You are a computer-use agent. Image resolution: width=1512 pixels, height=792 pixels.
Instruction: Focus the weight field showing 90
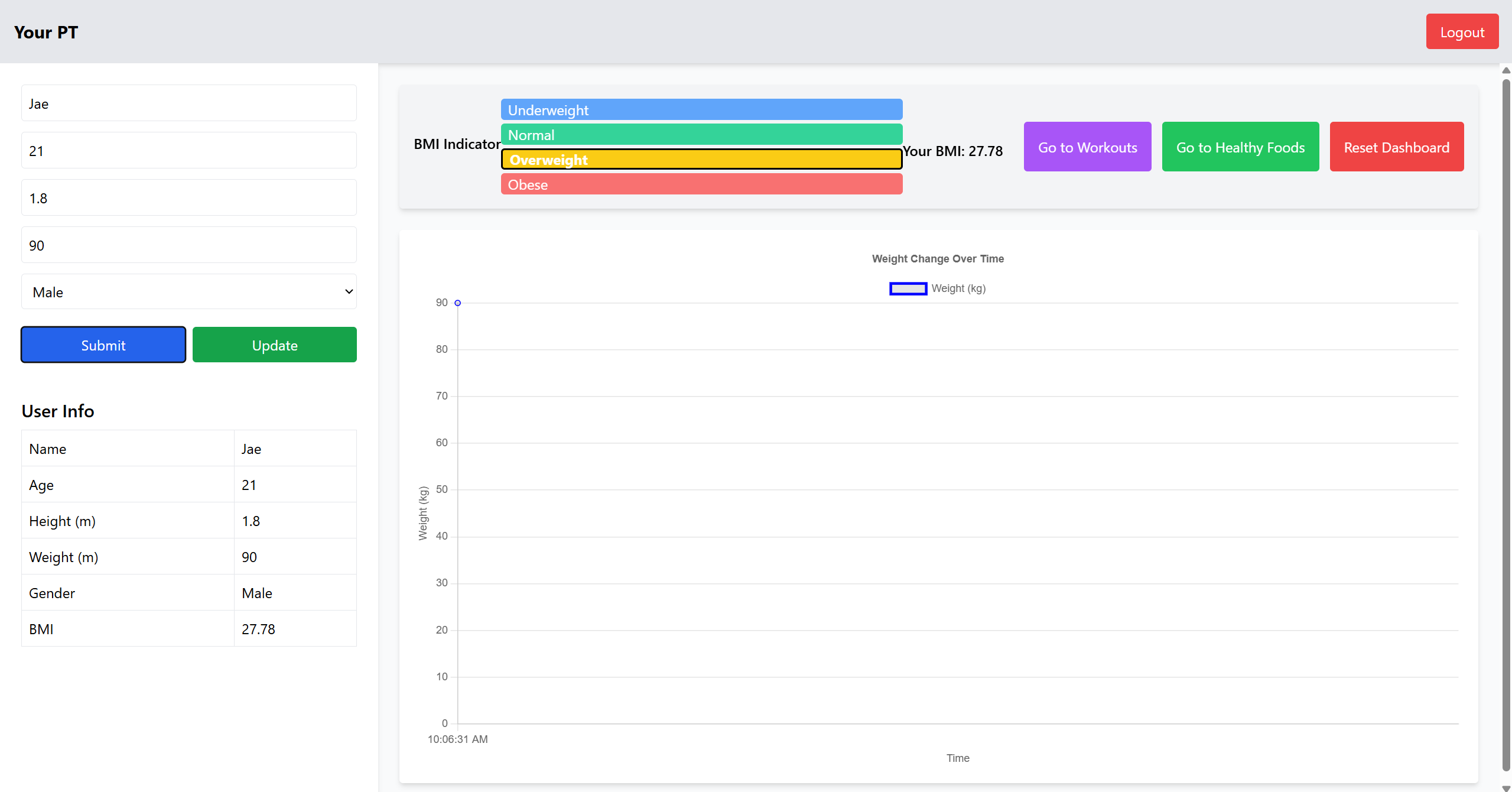(x=188, y=245)
